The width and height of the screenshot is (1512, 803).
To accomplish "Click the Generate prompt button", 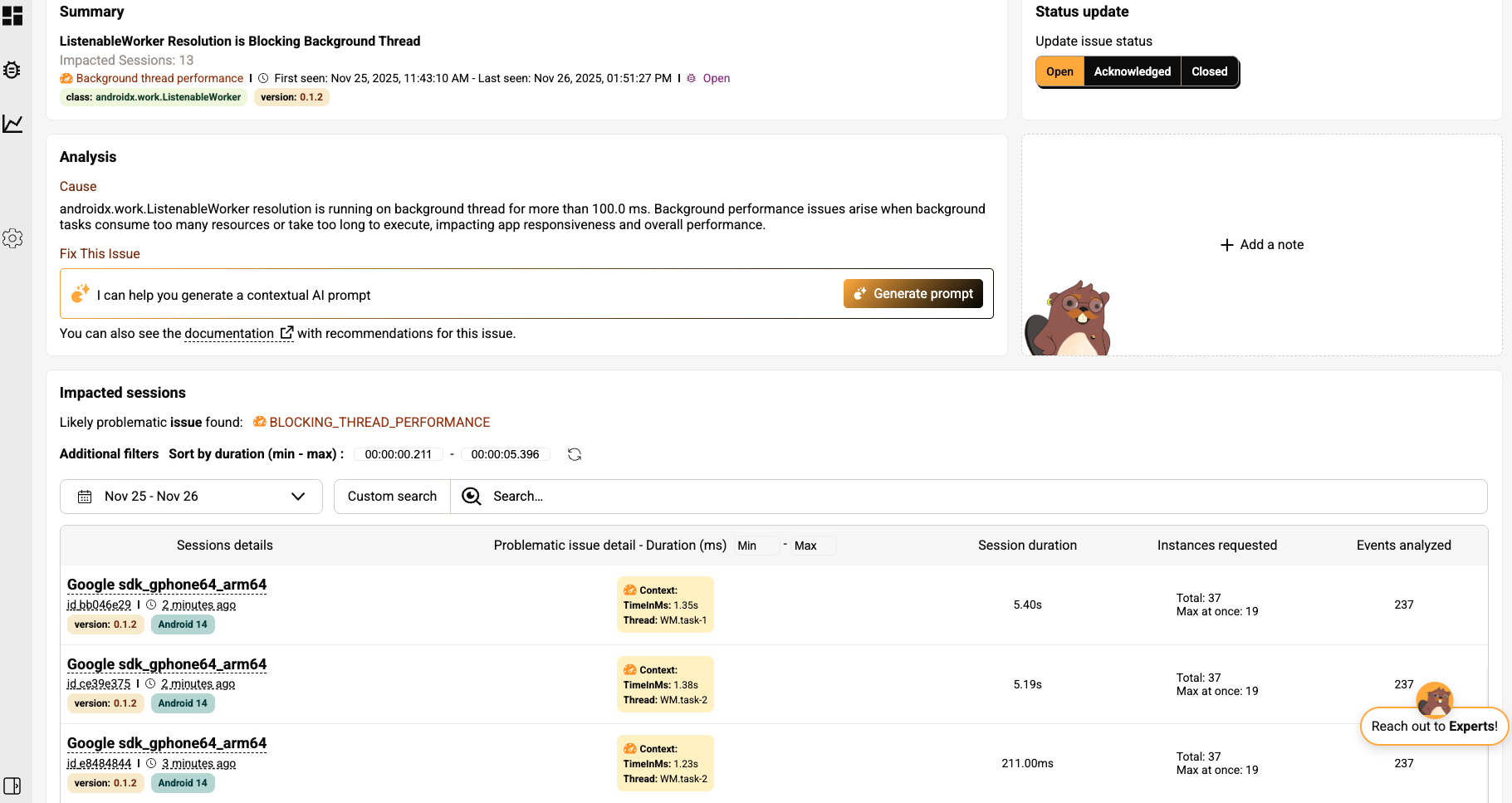I will click(x=913, y=294).
